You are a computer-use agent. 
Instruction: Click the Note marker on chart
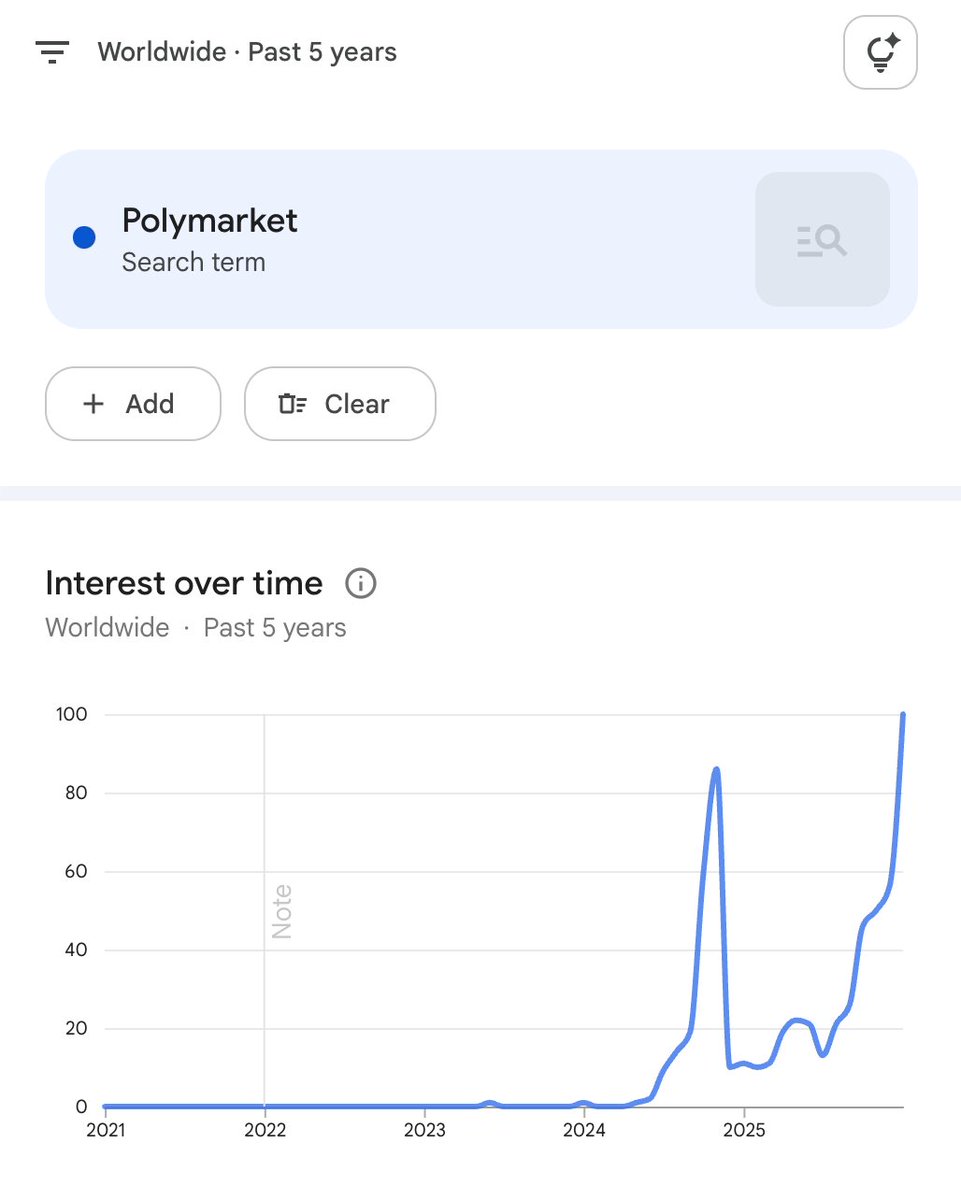[282, 911]
